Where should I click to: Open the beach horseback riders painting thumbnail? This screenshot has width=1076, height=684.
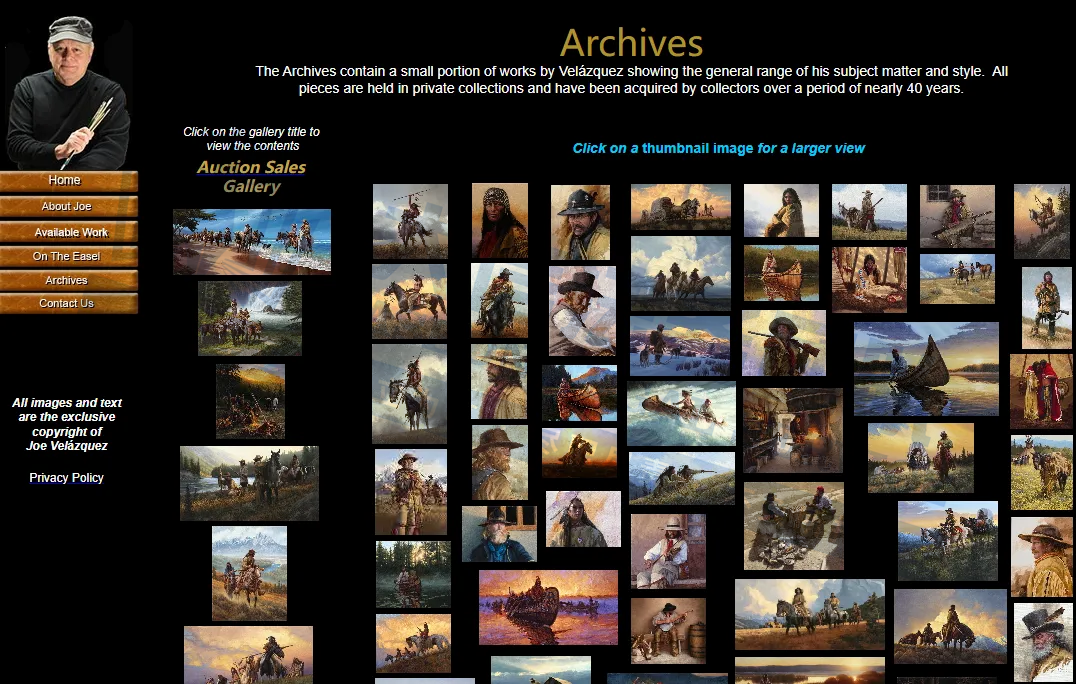point(251,241)
